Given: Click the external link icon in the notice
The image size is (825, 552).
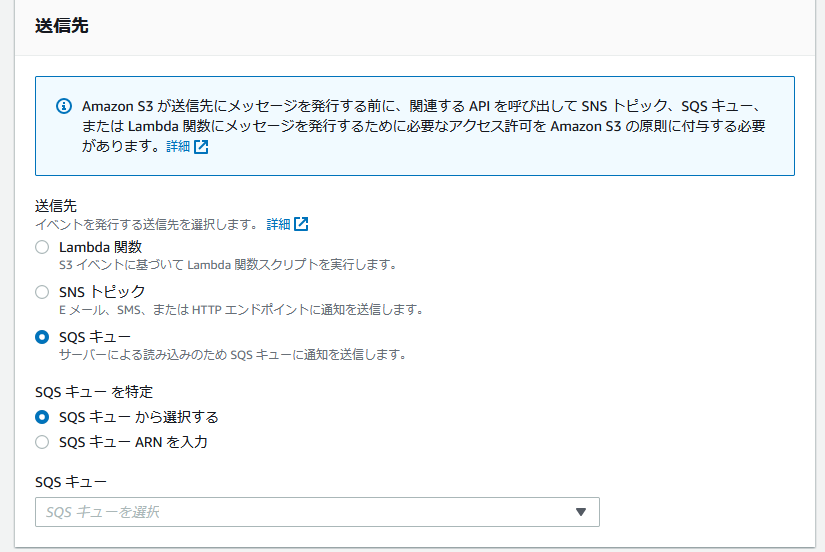Looking at the screenshot, I should [201, 147].
